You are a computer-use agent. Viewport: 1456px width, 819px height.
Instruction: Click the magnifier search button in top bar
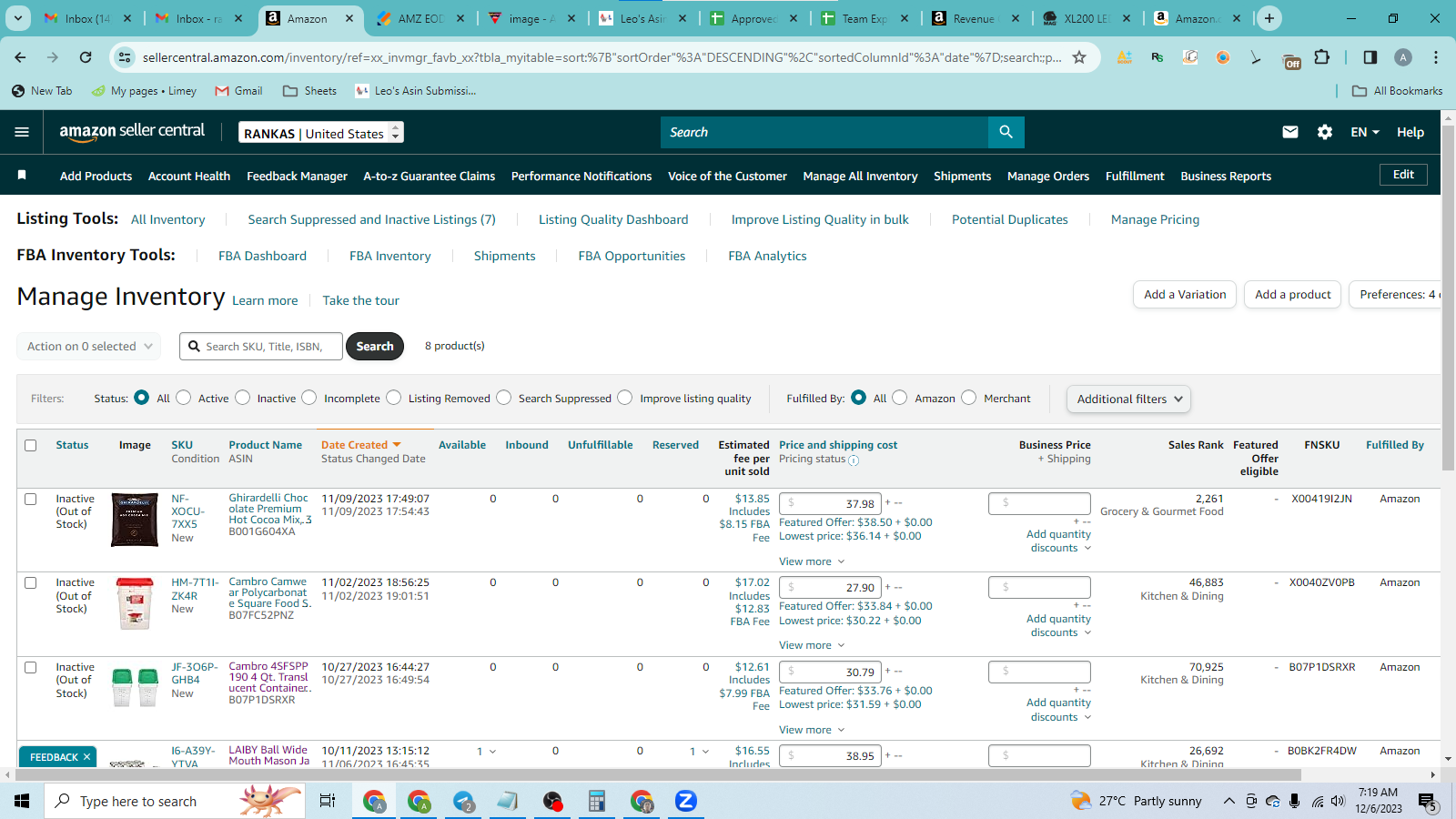coord(1006,132)
